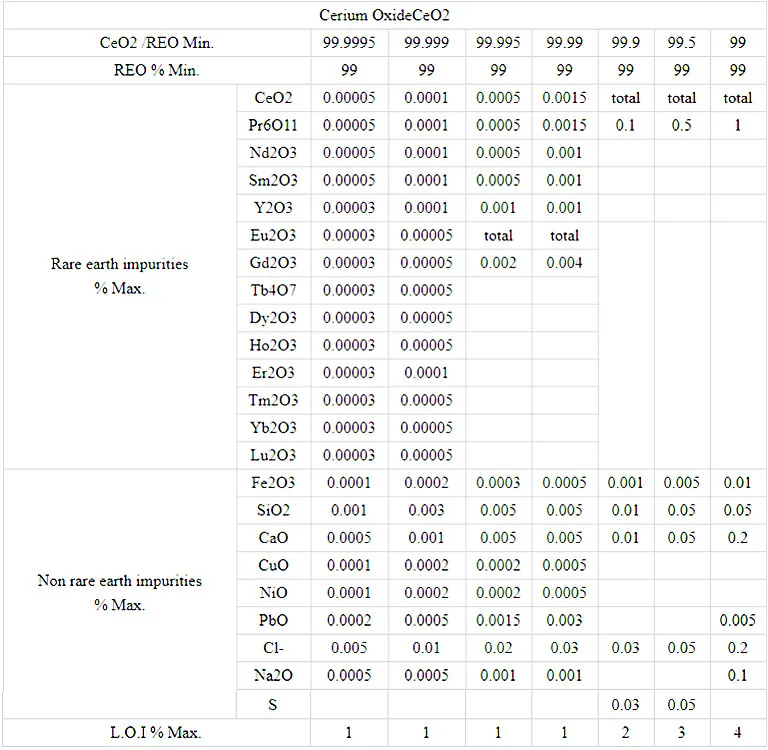
Task: Click the 'CeO2 /REO Min.' row header
Action: (x=157, y=43)
